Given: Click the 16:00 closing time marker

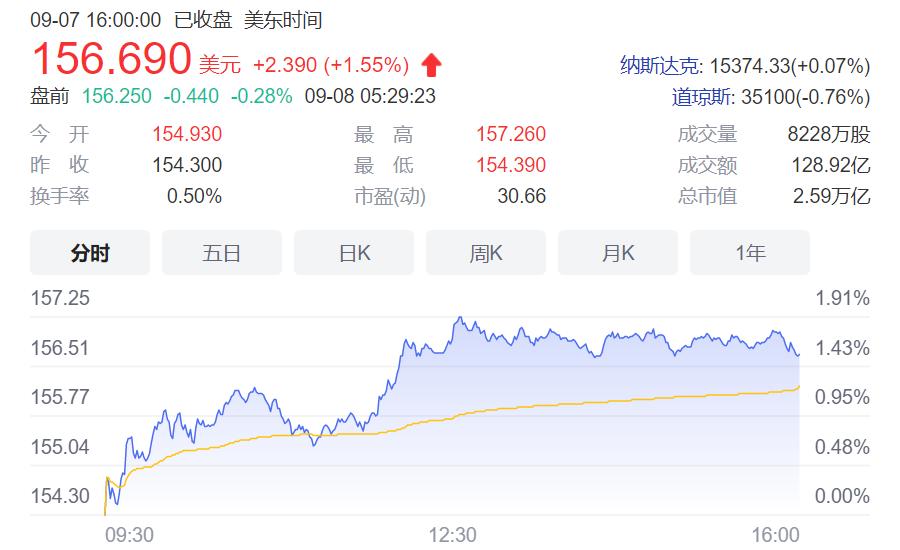Looking at the screenshot, I should [x=775, y=535].
